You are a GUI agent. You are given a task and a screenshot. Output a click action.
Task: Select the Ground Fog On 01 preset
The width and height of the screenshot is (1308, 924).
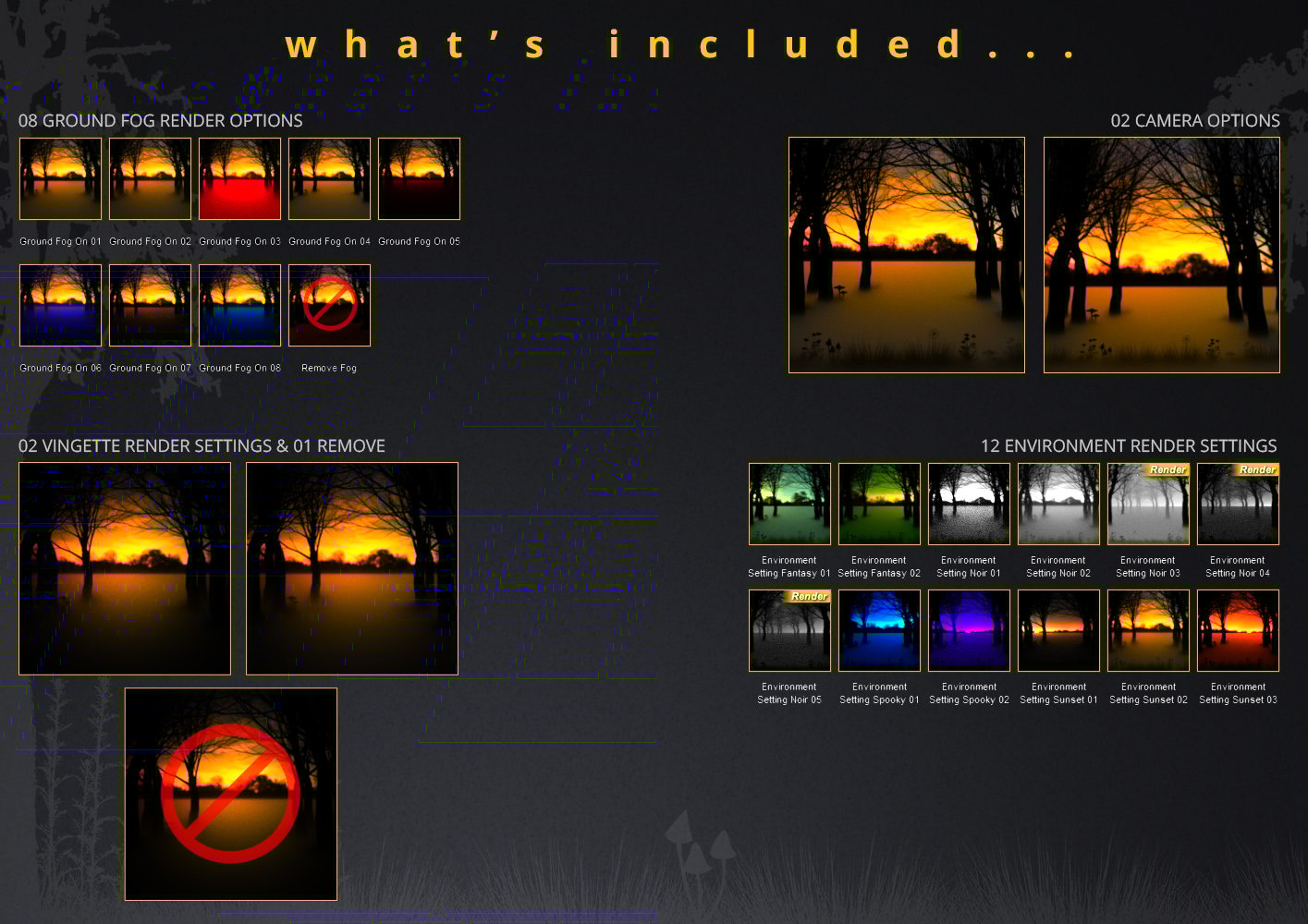[x=60, y=178]
